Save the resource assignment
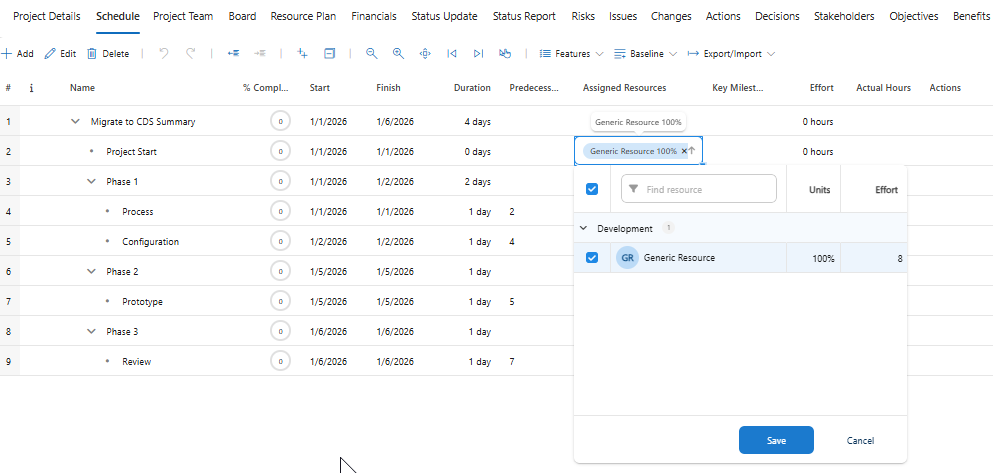993x473 pixels. (x=776, y=440)
